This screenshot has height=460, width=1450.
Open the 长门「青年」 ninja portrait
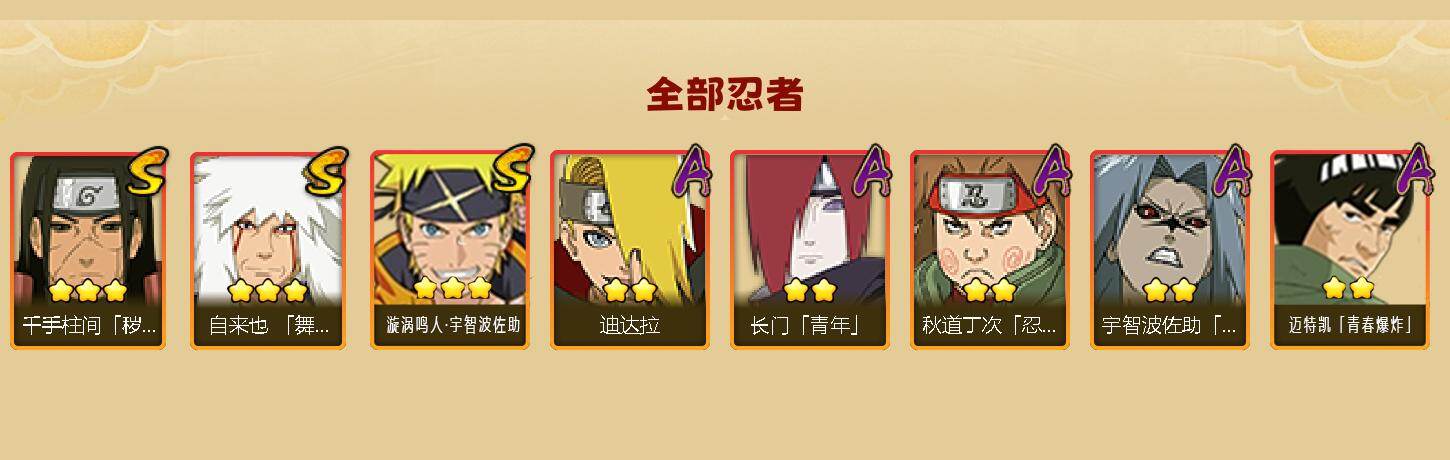tap(808, 250)
